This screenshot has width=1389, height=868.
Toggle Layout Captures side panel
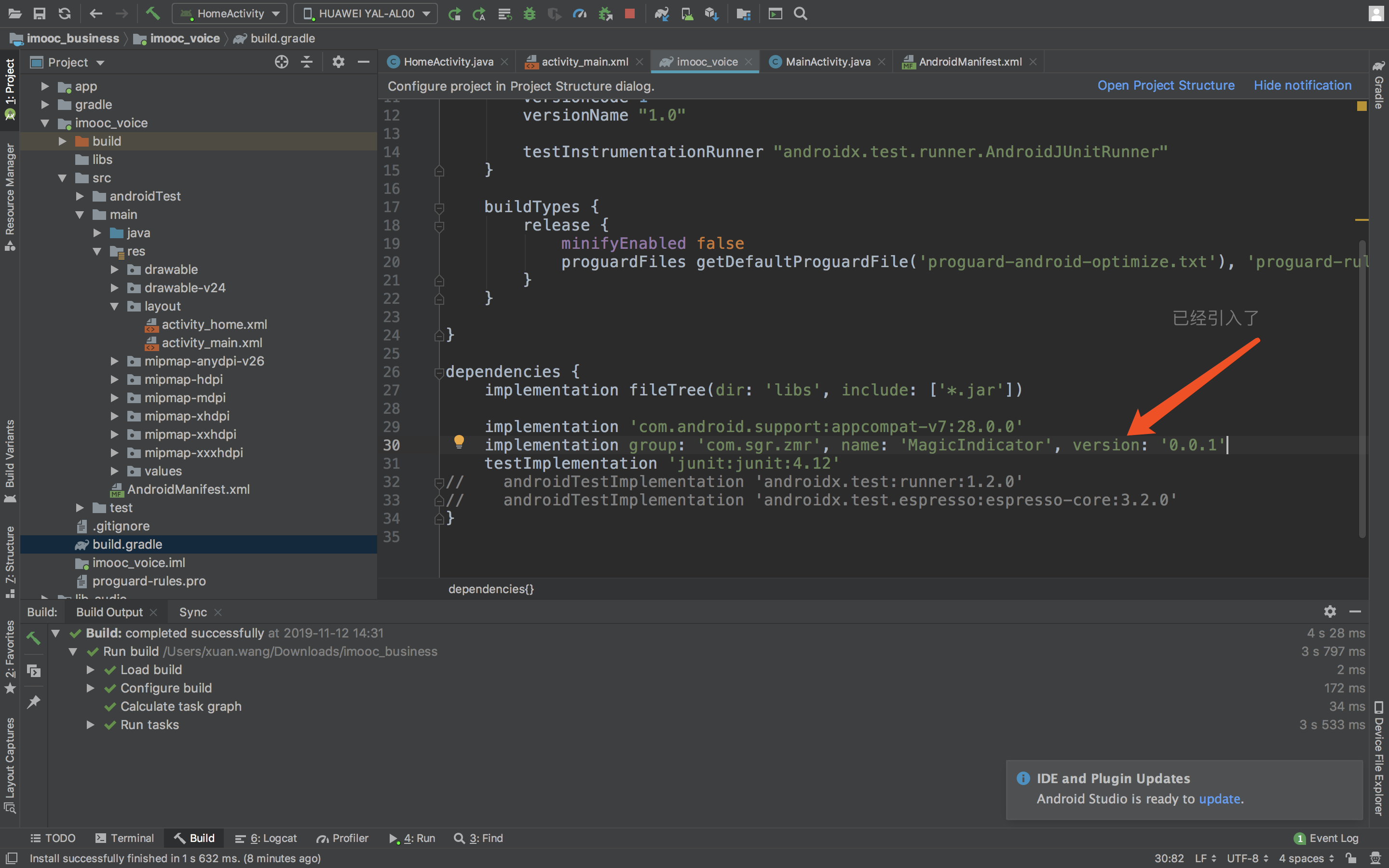[10, 765]
